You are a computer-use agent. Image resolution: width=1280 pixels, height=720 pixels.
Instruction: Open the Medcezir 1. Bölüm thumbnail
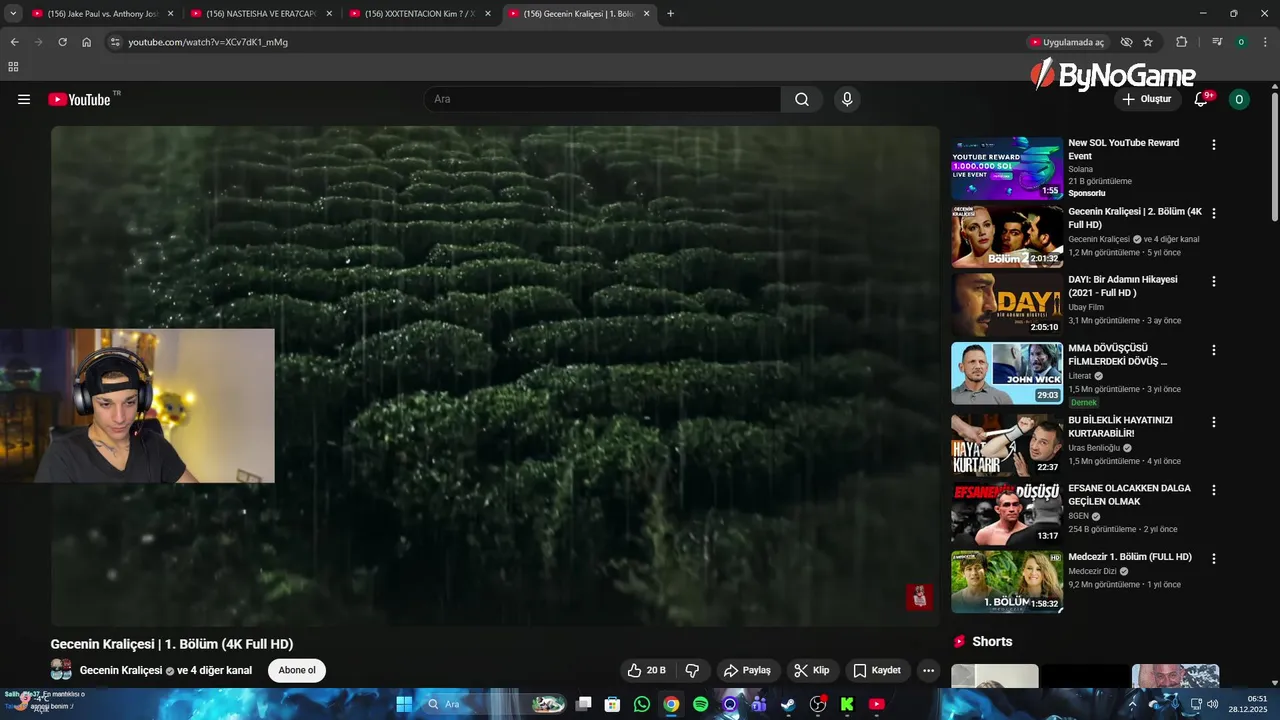click(x=1007, y=582)
